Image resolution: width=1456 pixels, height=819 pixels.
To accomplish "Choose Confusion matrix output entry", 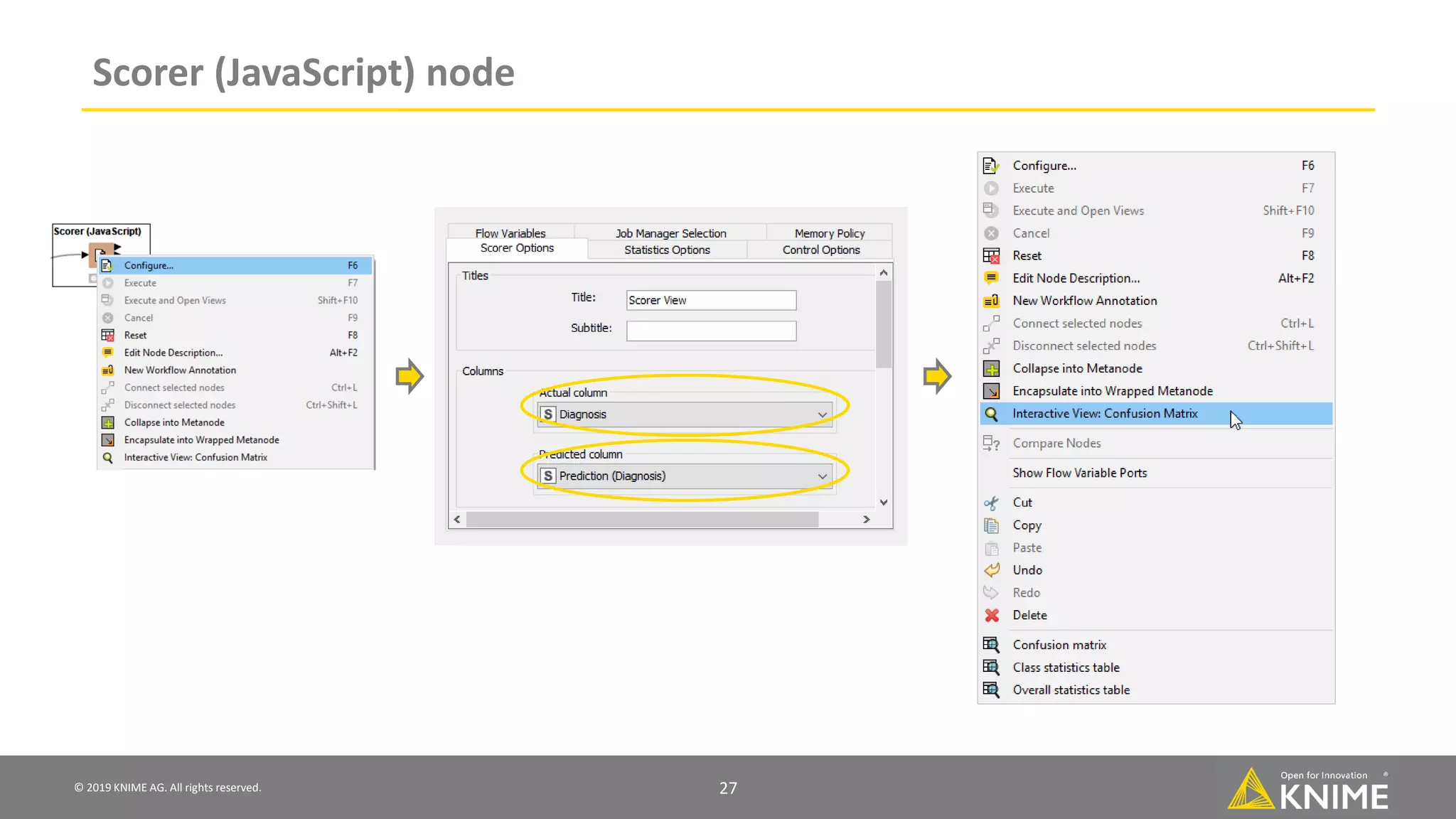I will [1156, 645].
